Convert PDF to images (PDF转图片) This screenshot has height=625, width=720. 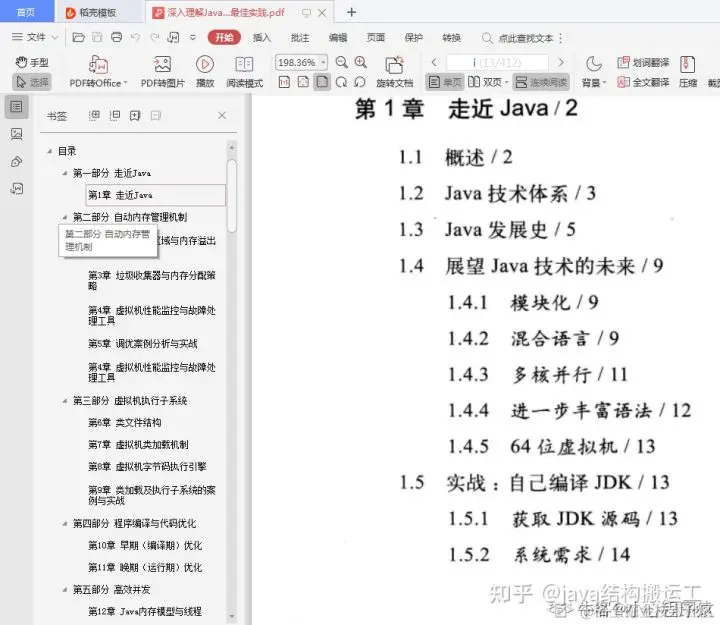click(163, 71)
